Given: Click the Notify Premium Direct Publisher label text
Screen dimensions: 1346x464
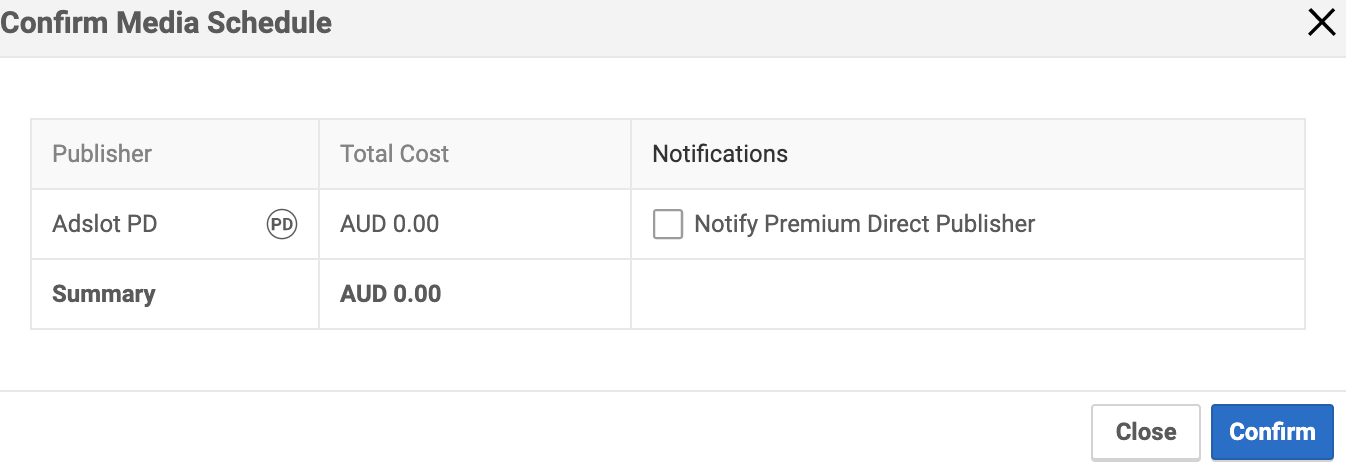Looking at the screenshot, I should [x=865, y=224].
